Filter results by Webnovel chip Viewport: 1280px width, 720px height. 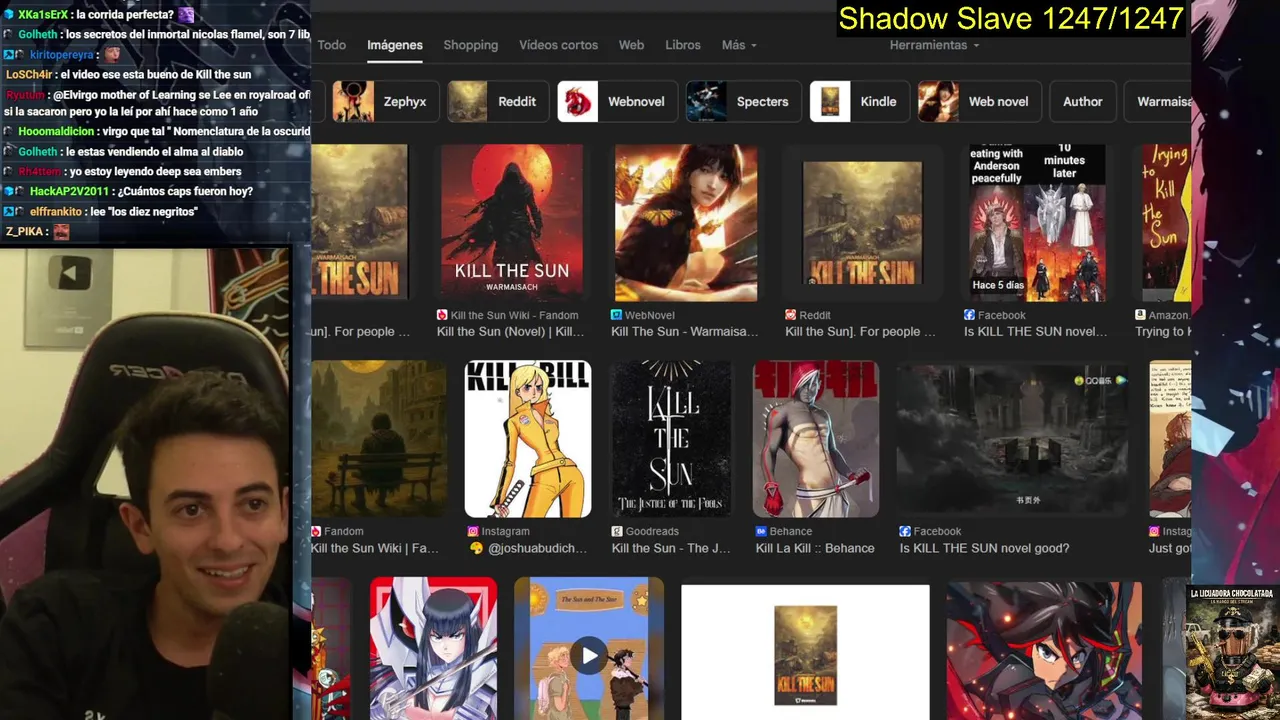click(x=617, y=101)
